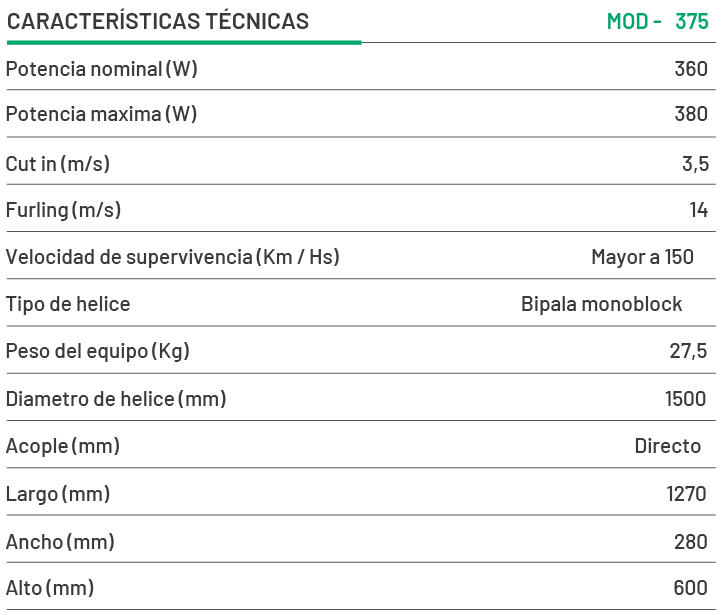This screenshot has height=615, width=721.
Task: Select the 1270 length value
Action: pos(687,494)
